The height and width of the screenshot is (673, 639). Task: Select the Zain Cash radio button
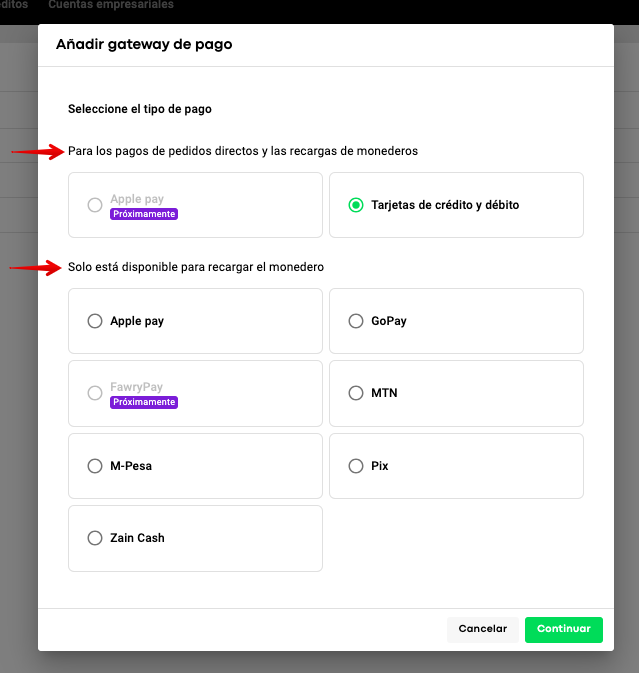(95, 538)
